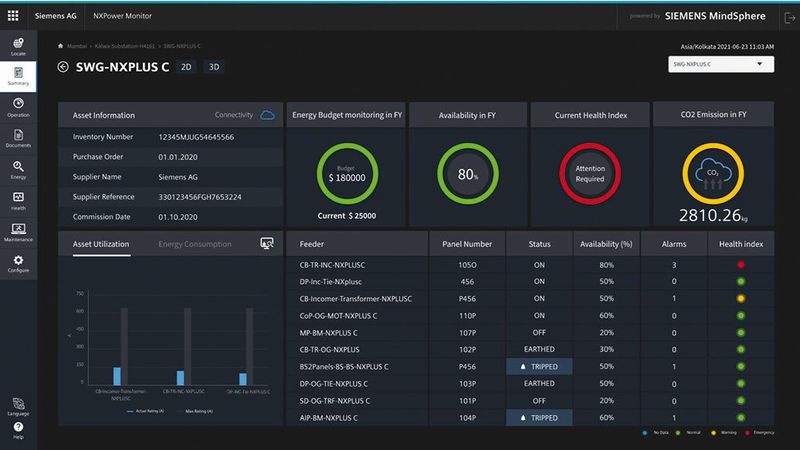Sort by Alarms column header

(674, 244)
